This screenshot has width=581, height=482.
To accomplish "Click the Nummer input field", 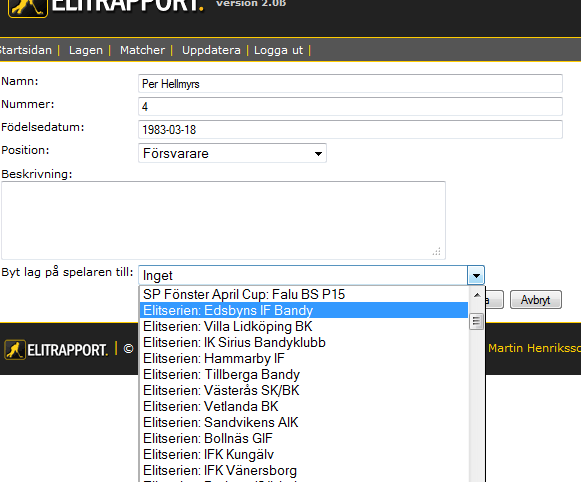I will [350, 106].
